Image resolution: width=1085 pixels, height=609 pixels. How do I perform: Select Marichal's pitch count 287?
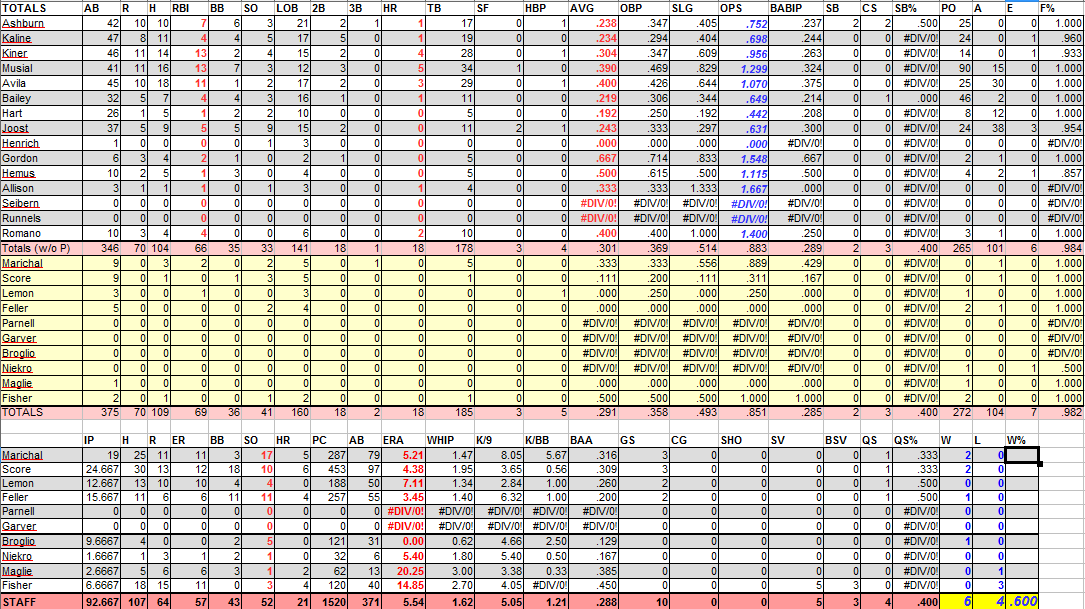coord(329,455)
